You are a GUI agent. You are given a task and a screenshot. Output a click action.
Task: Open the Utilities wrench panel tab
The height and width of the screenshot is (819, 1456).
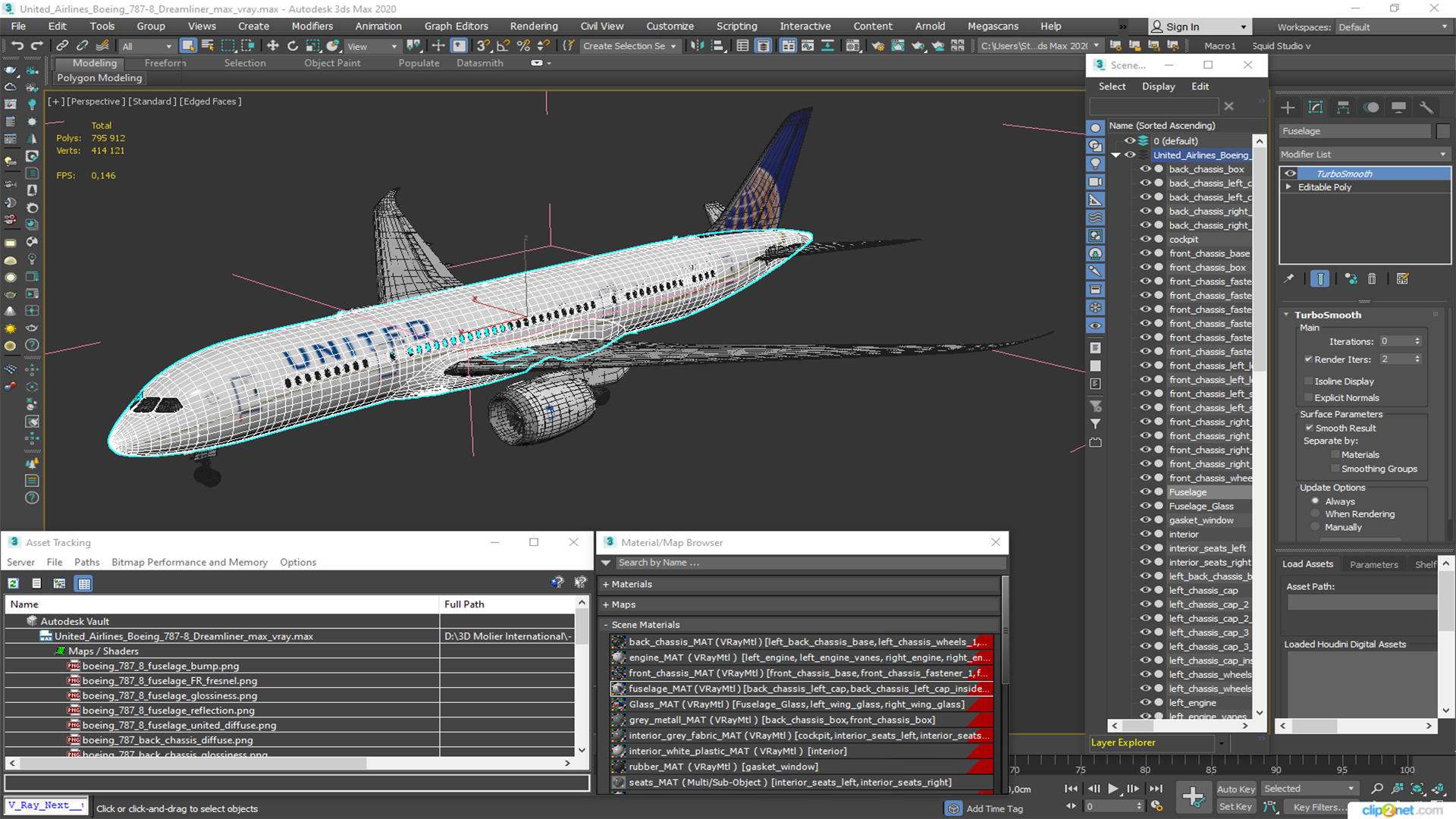1426,107
